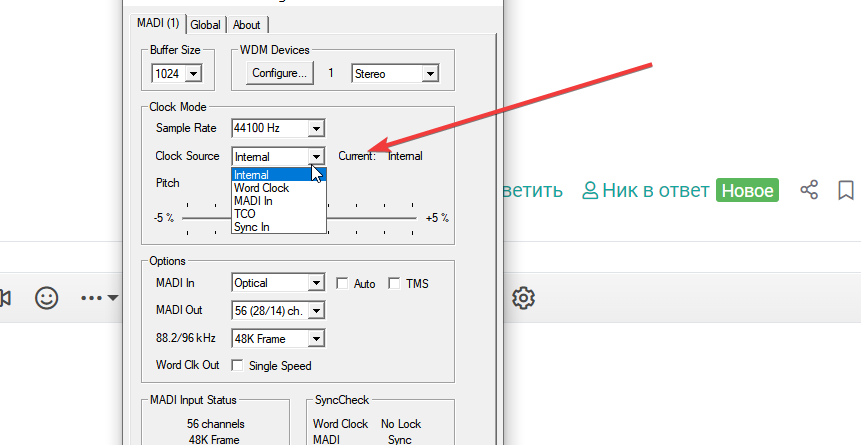Enable the Auto checkbox for MADI In
The width and height of the screenshot is (861, 445).
click(x=342, y=283)
